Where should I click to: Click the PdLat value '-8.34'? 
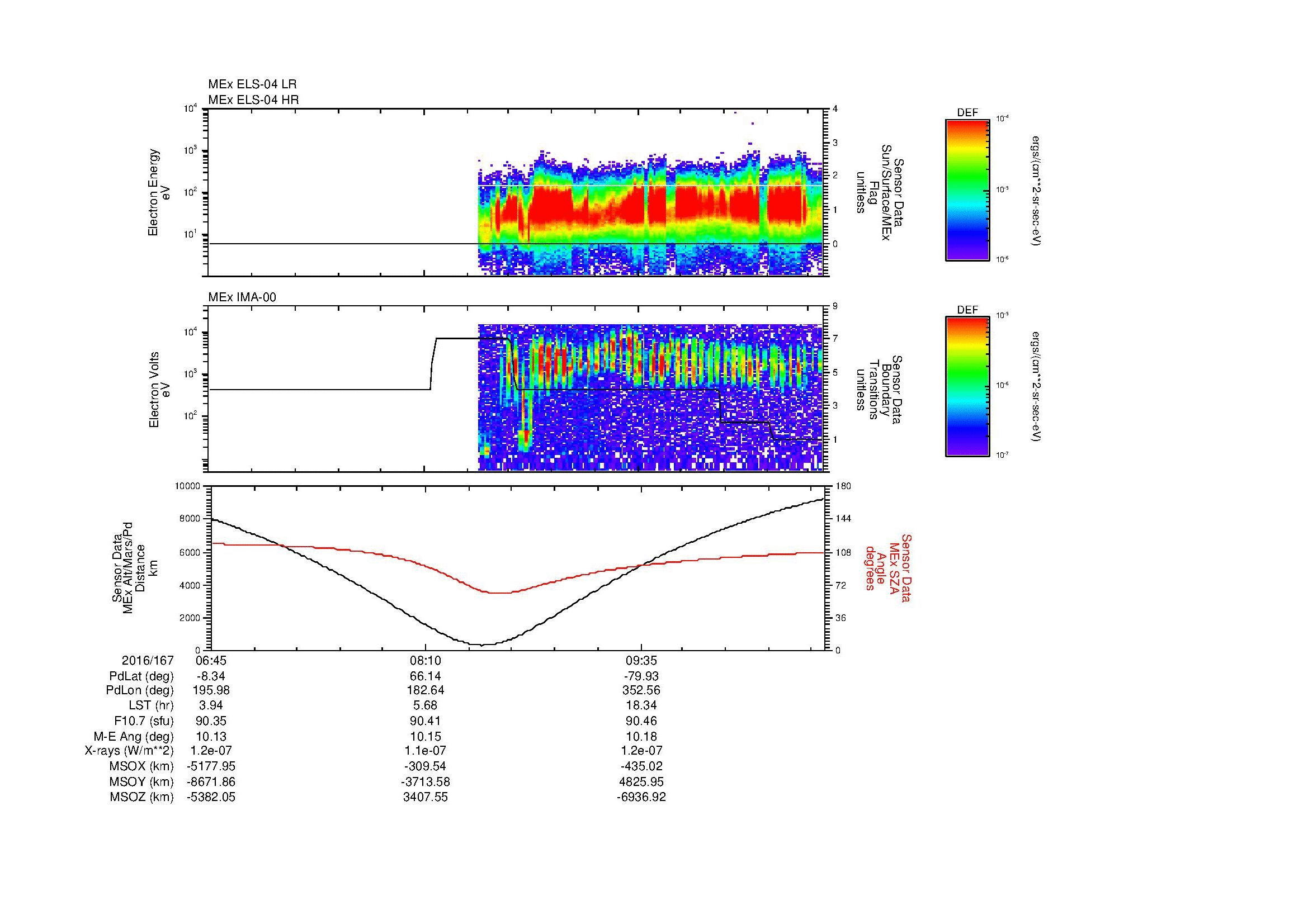point(211,676)
